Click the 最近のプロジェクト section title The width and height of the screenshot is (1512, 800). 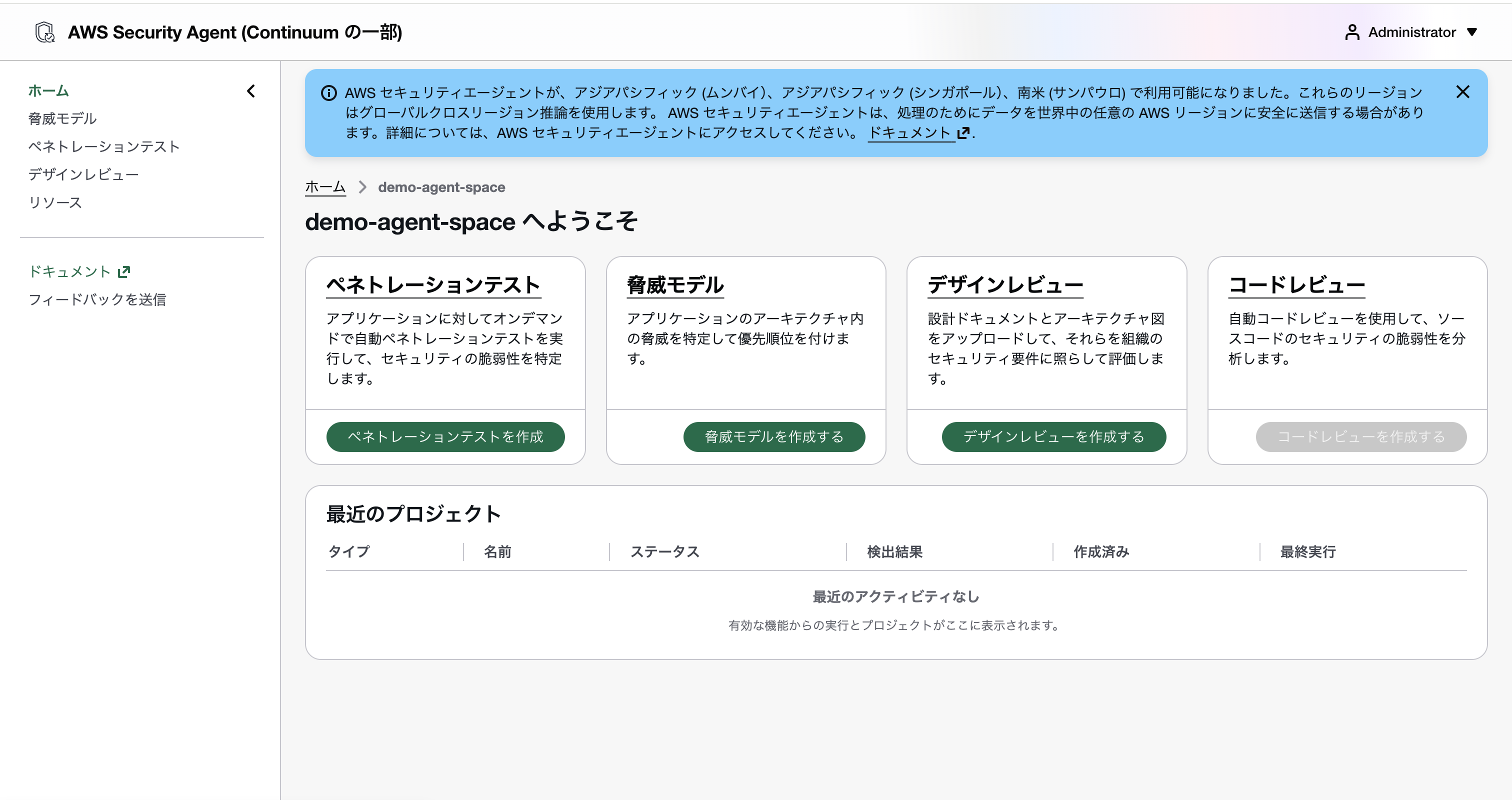pyautogui.click(x=414, y=514)
